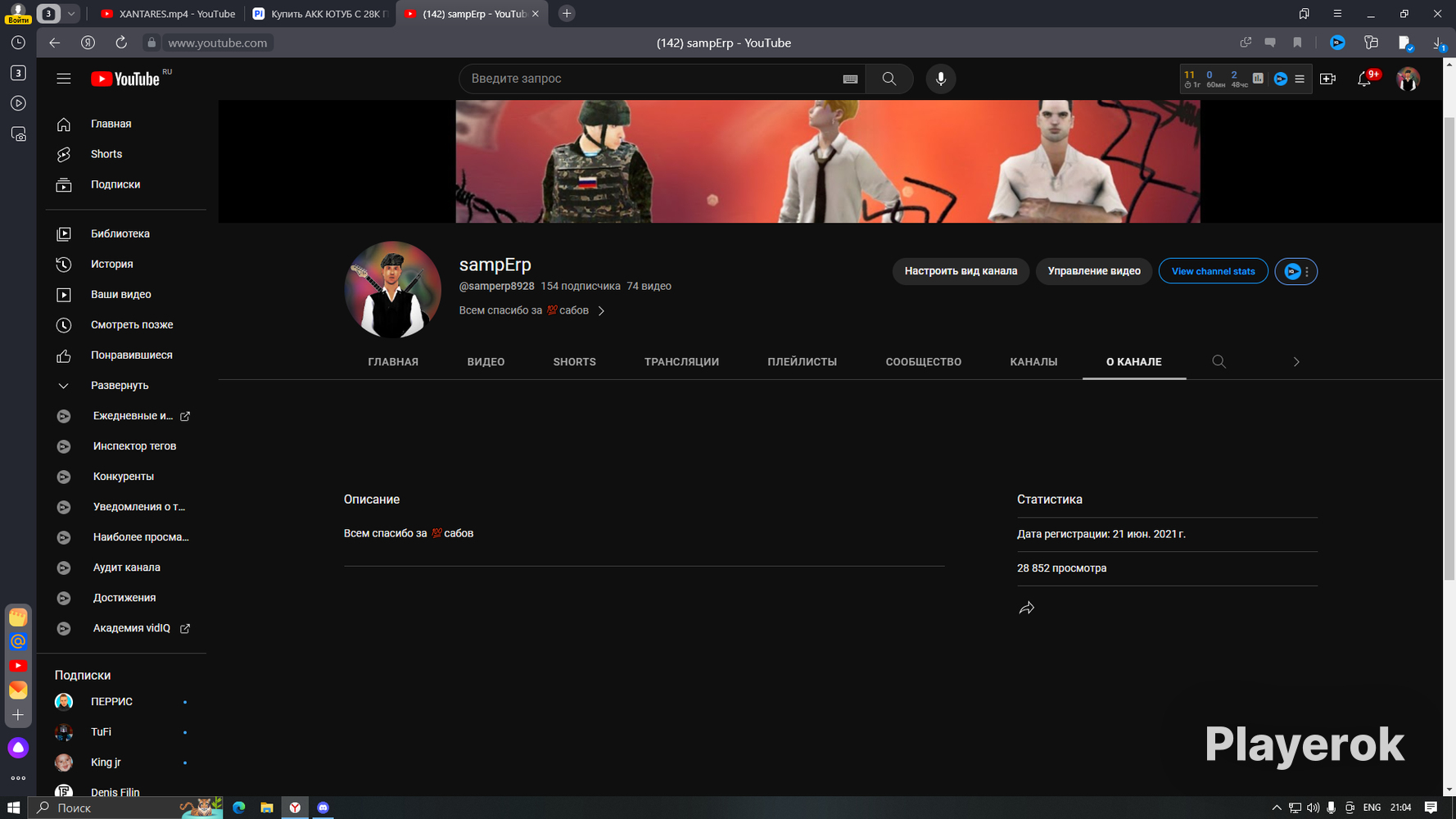Open the SHORTS channel tab

tap(574, 361)
